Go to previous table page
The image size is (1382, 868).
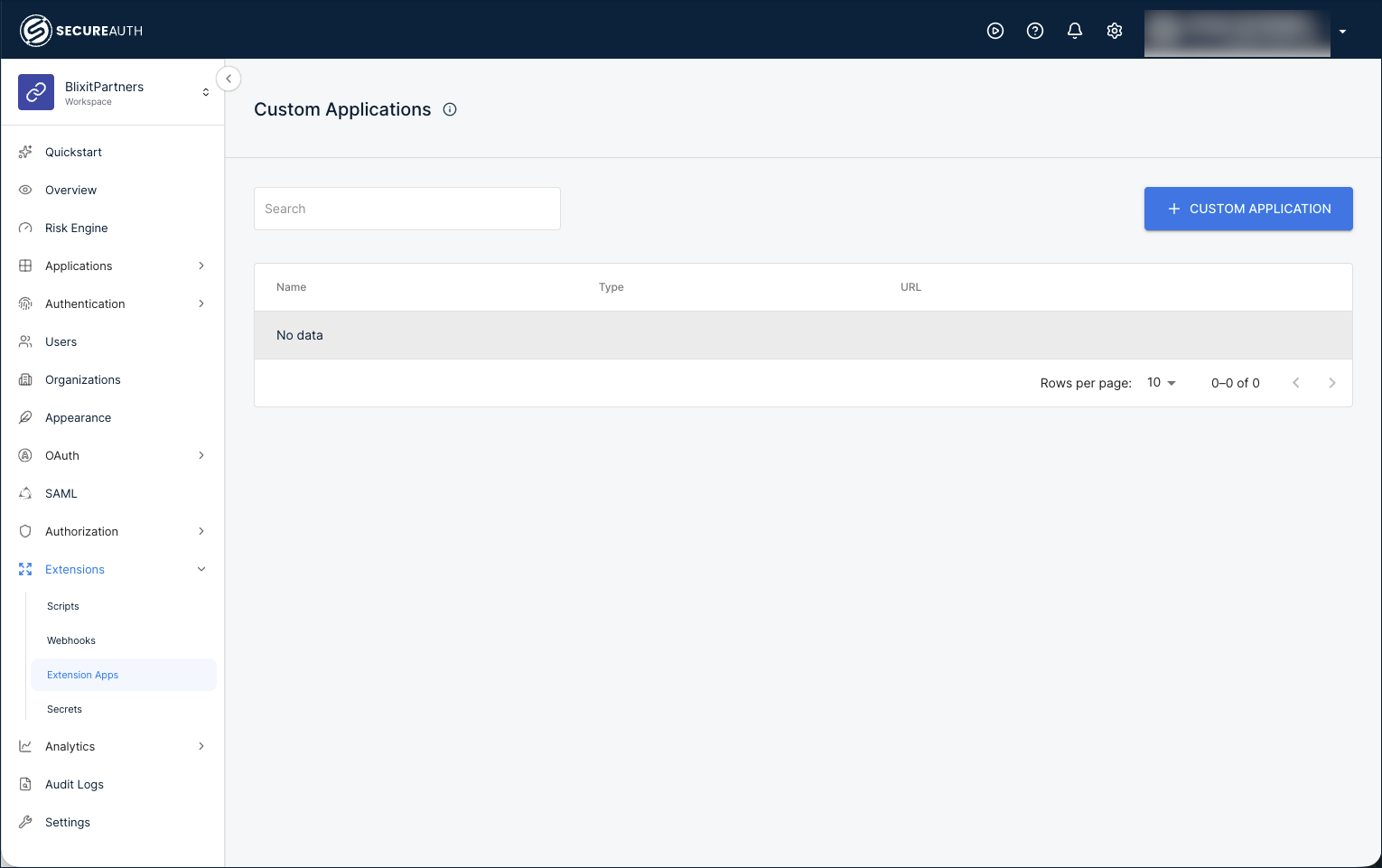(1296, 383)
